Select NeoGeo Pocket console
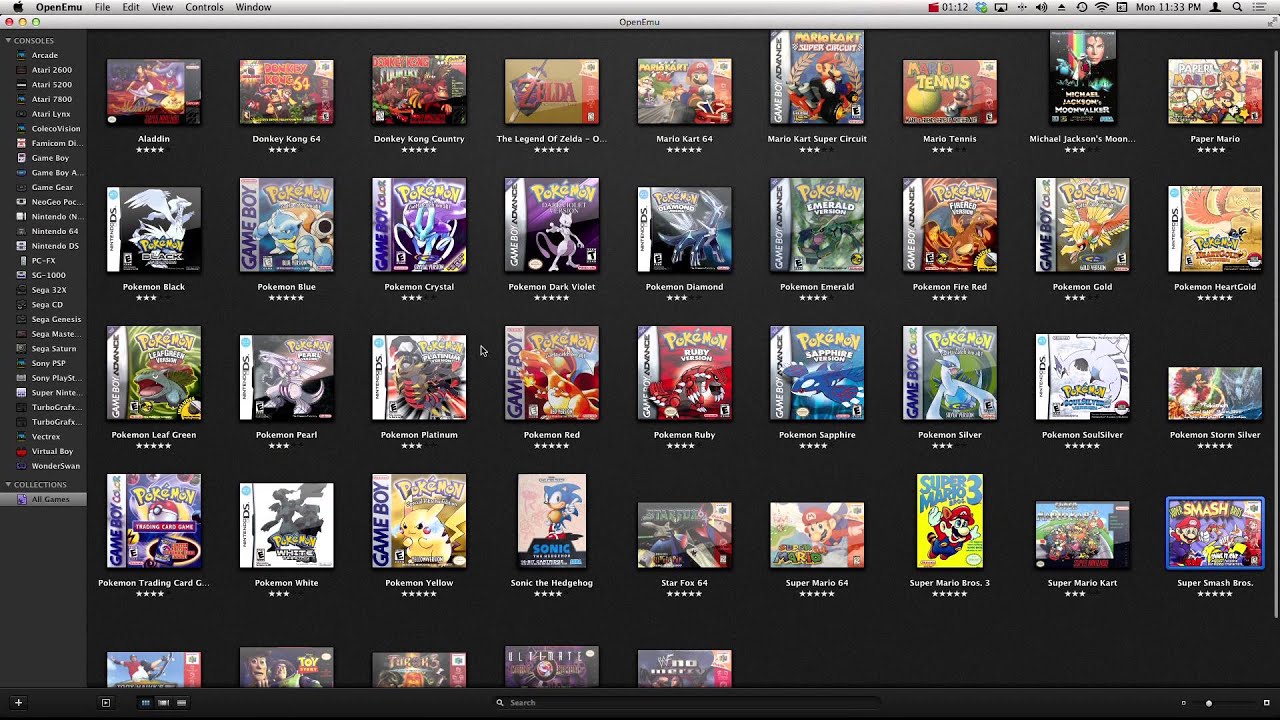1280x720 pixels. click(43, 202)
